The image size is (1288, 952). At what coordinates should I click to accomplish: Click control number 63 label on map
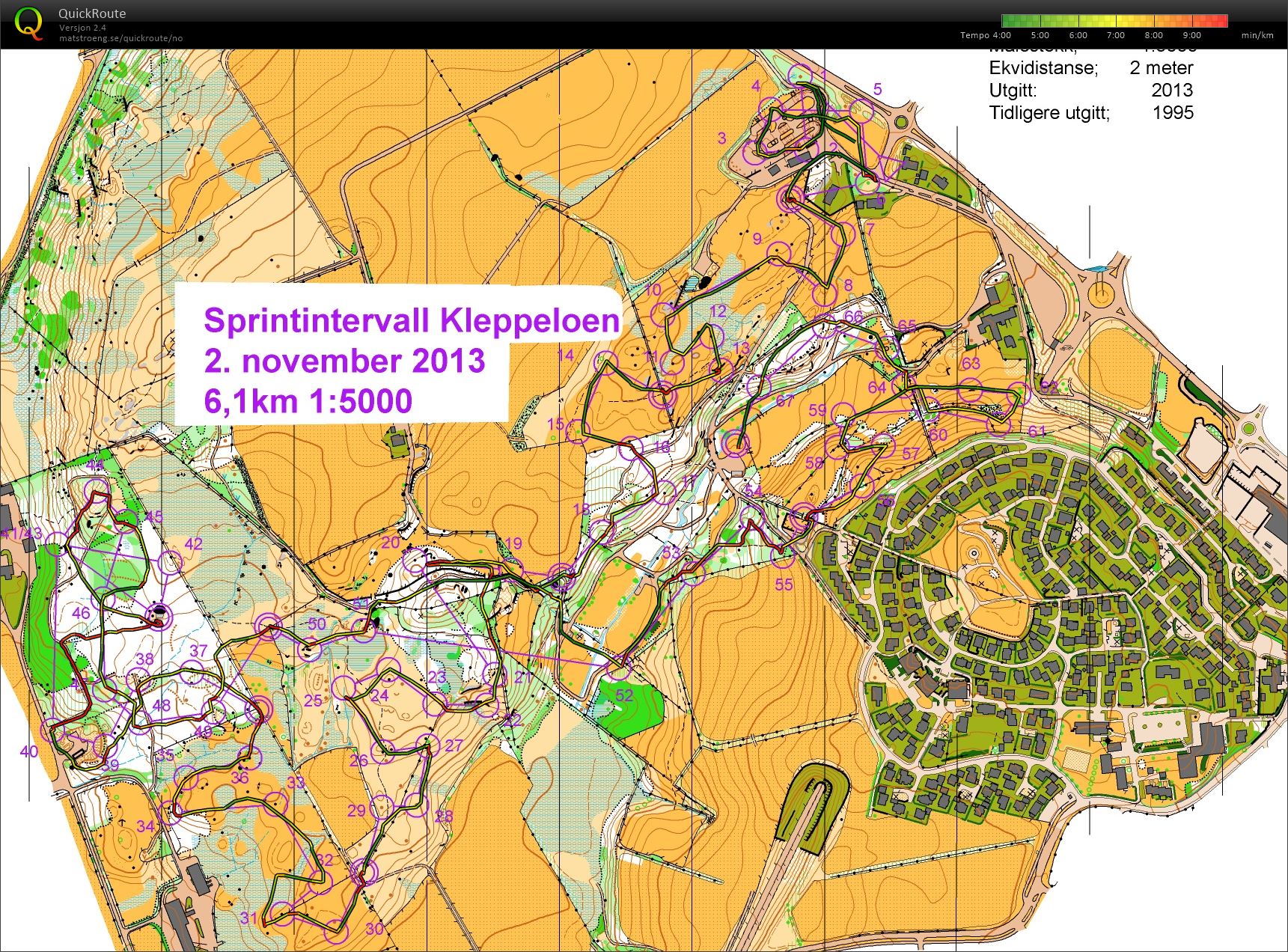coord(971,363)
